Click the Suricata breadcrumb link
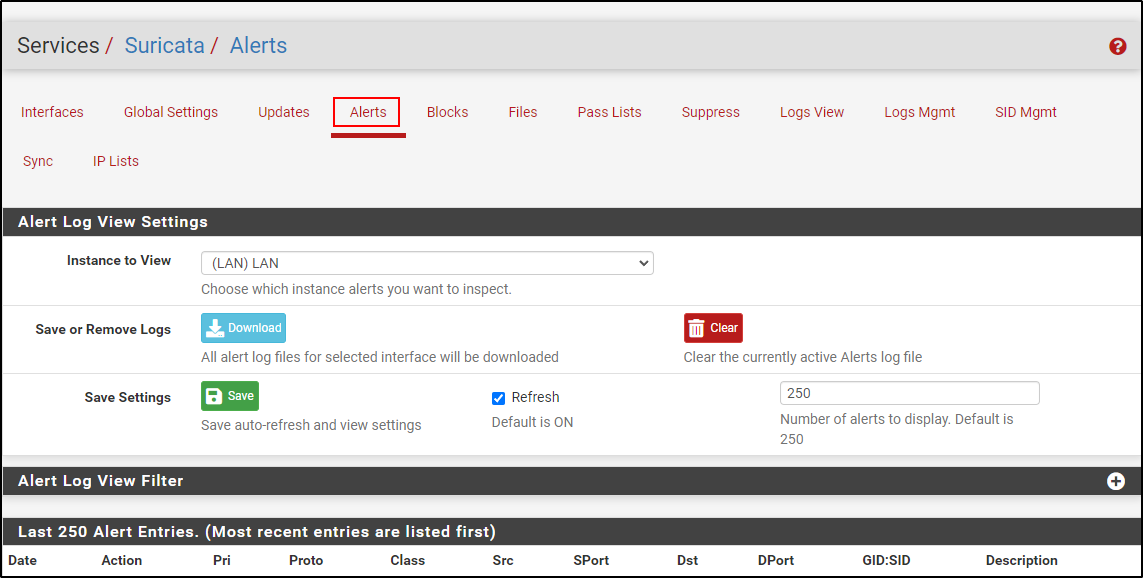Viewport: 1143px width, 578px height. pos(164,46)
